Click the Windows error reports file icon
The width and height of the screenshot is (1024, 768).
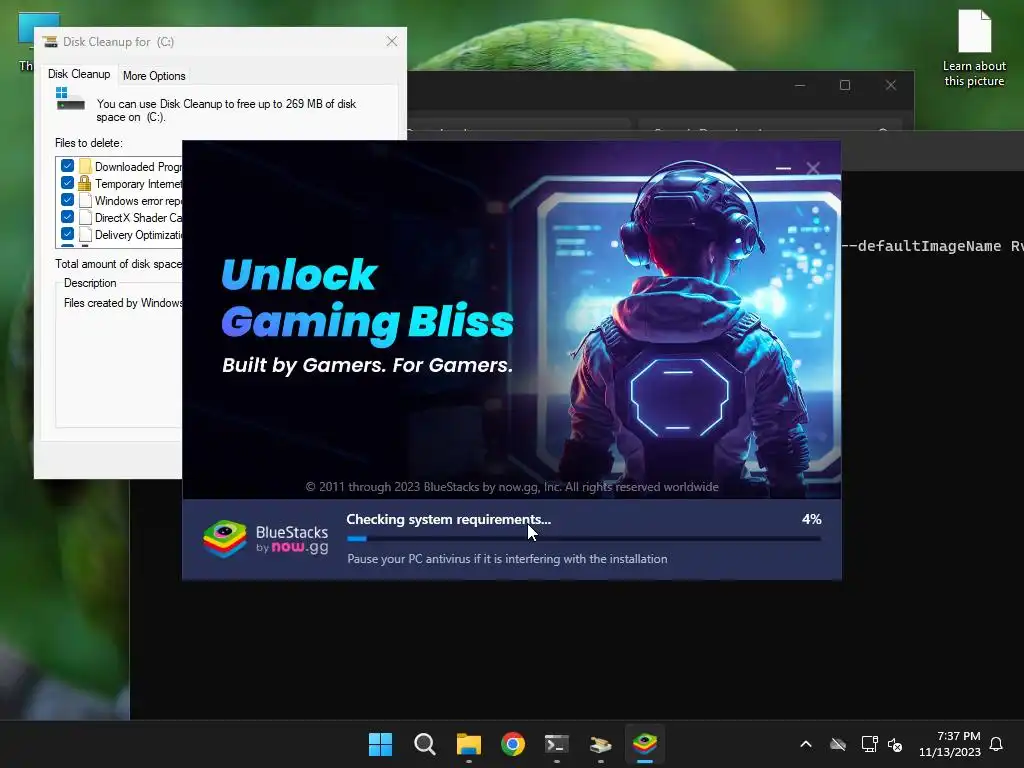tap(85, 200)
